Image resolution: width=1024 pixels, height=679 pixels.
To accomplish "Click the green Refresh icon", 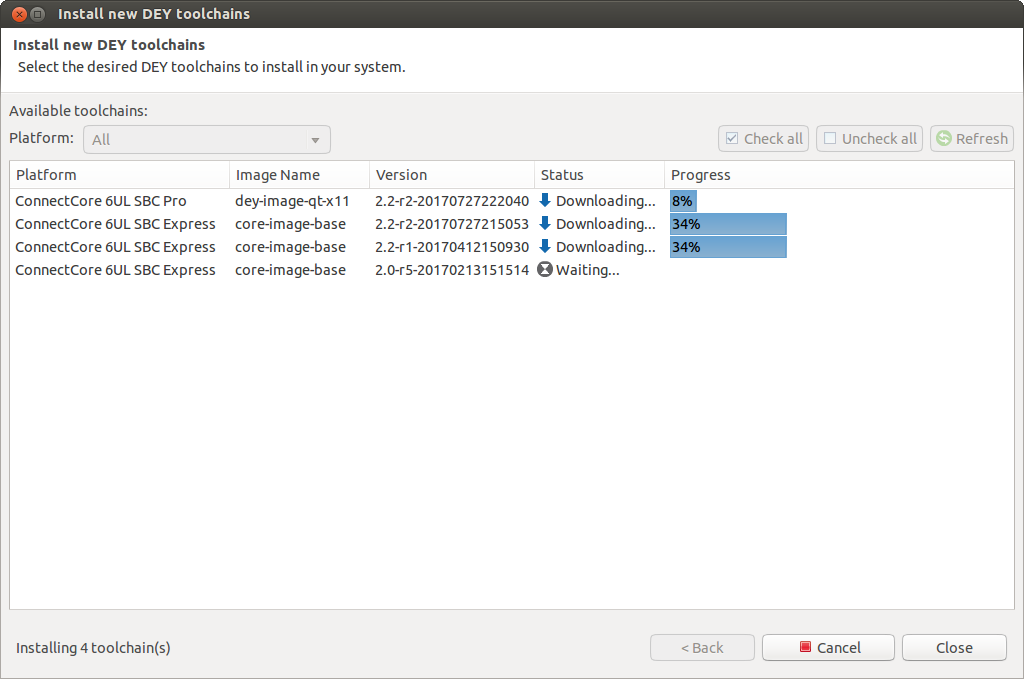I will tap(943, 139).
